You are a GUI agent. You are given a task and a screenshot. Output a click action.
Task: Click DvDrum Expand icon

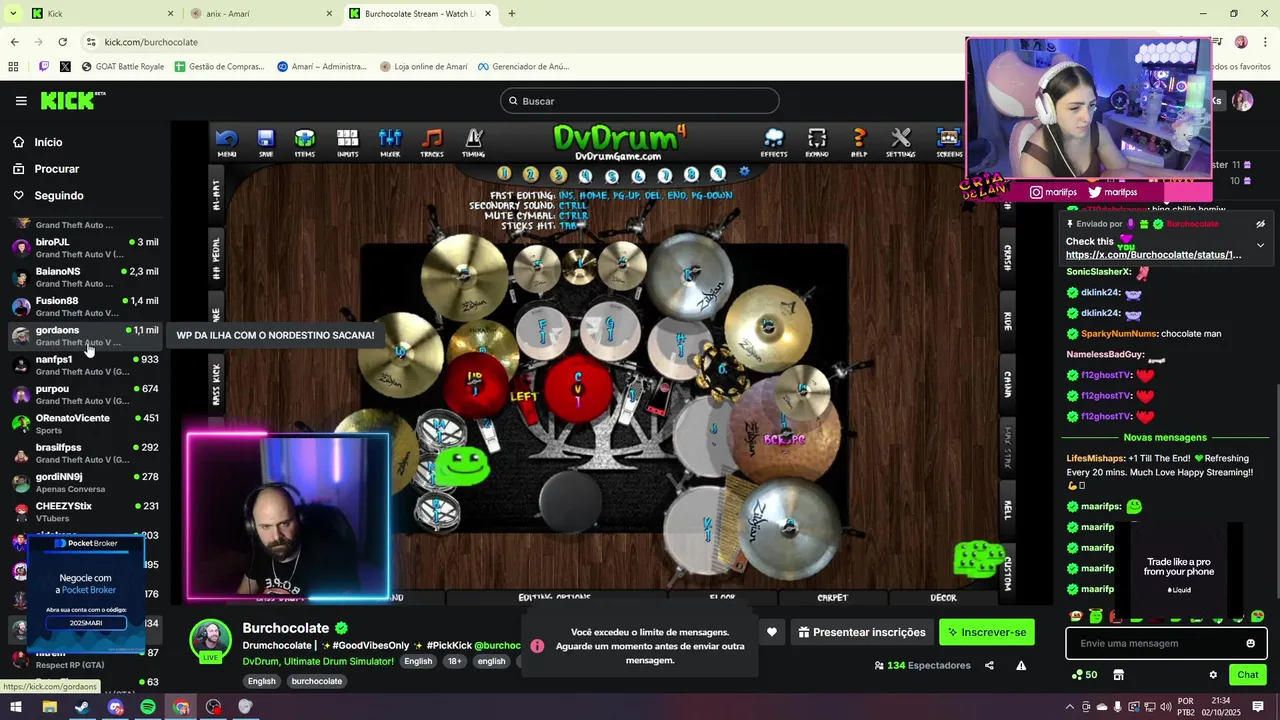pyautogui.click(x=817, y=143)
